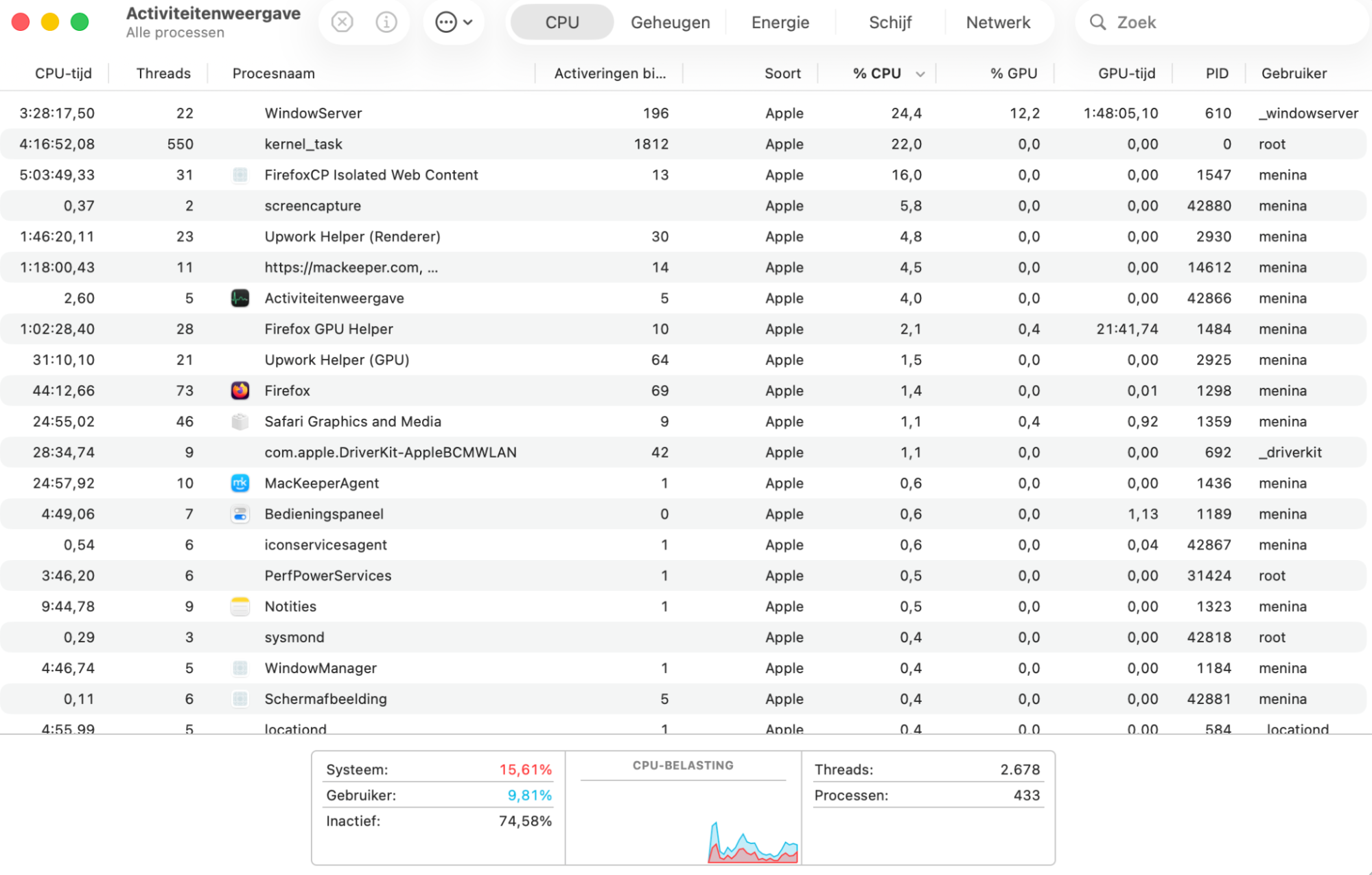Click the Zoek search field
The width and height of the screenshot is (1372, 875).
click(x=1222, y=22)
